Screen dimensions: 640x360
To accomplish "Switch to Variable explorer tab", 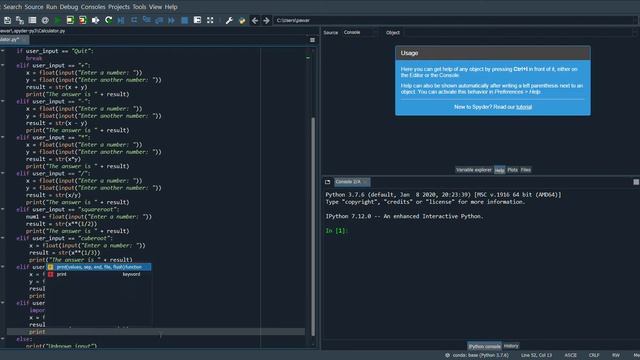I will coord(474,170).
